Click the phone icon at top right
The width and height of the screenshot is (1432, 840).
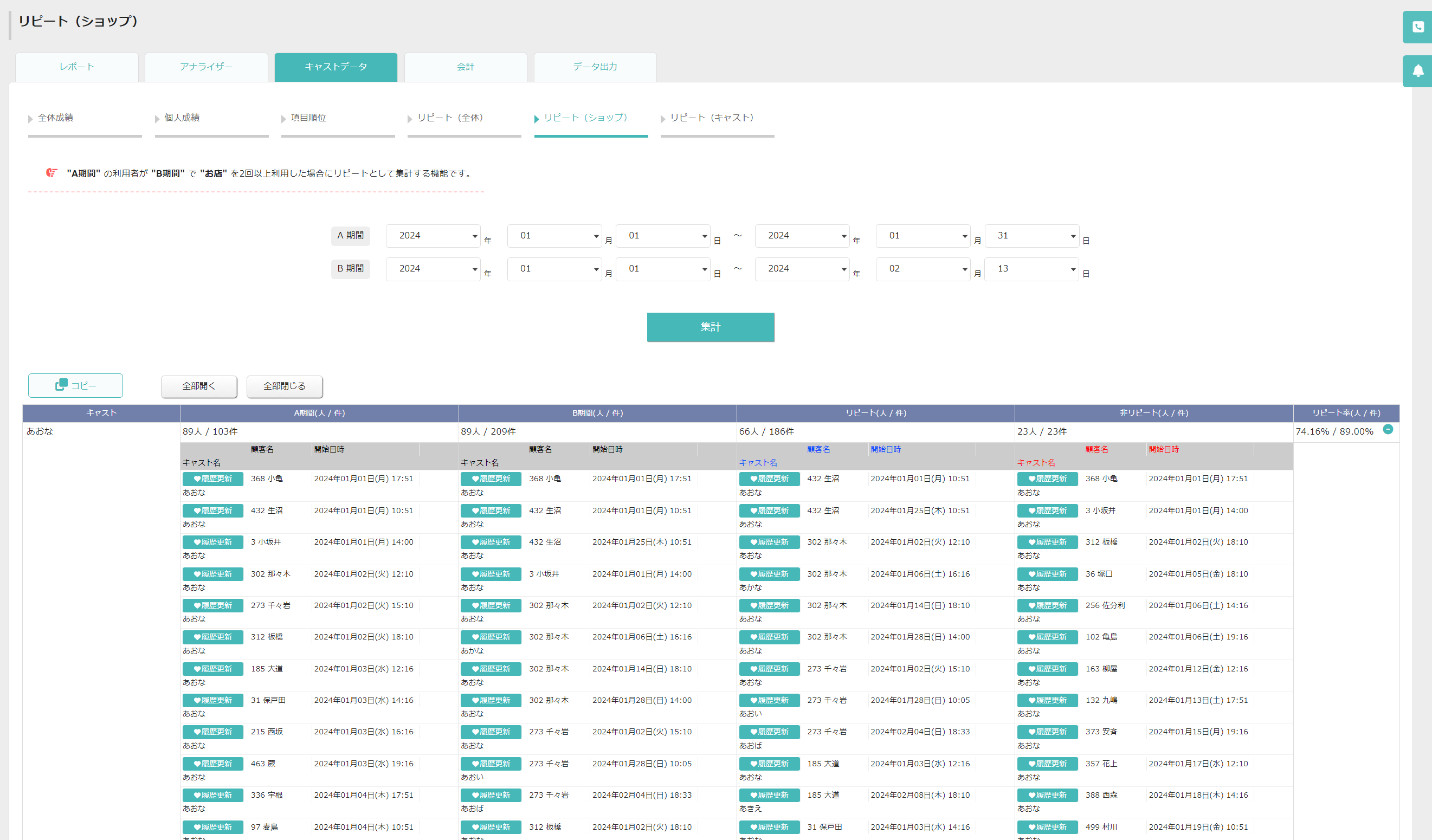1418,27
